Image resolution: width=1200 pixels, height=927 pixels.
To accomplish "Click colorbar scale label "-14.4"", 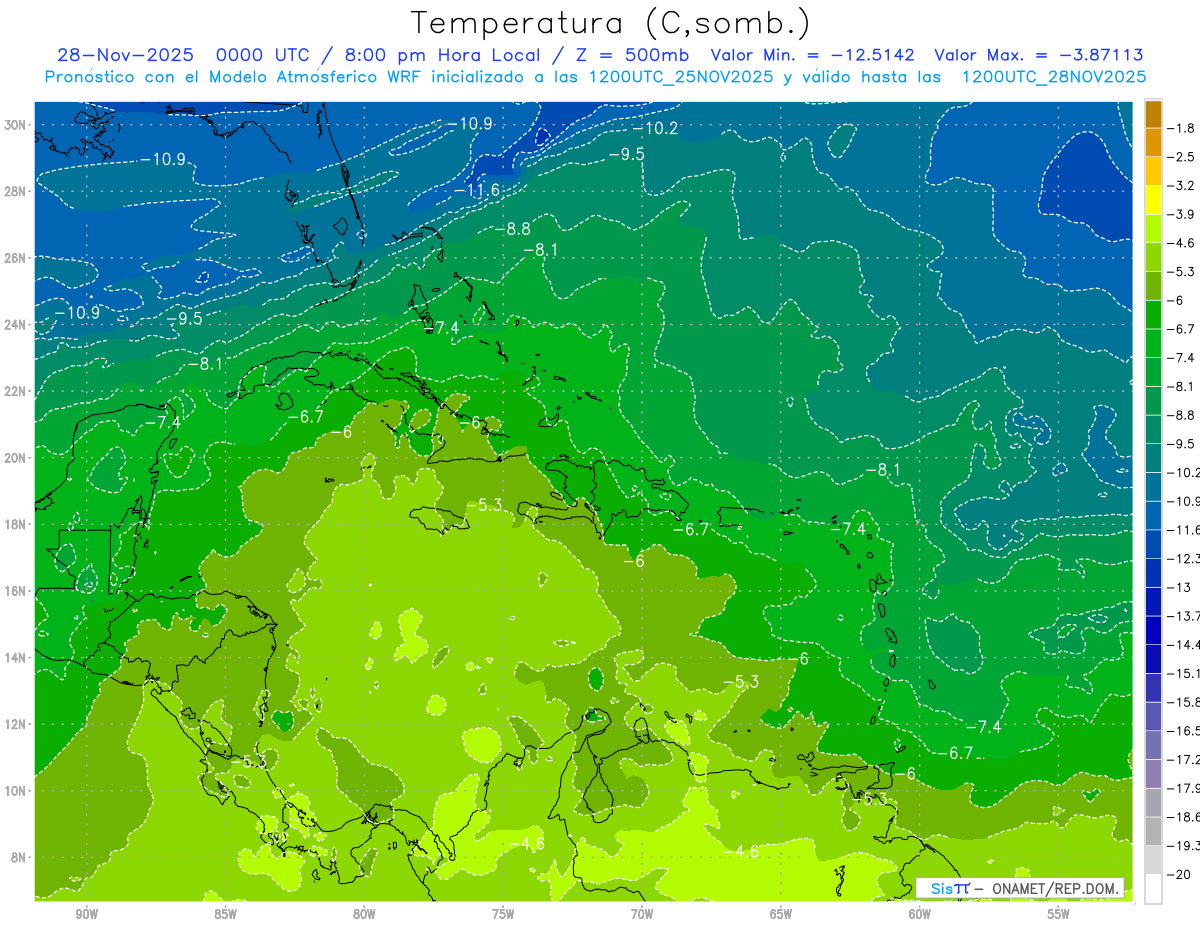I will tap(1183, 644).
